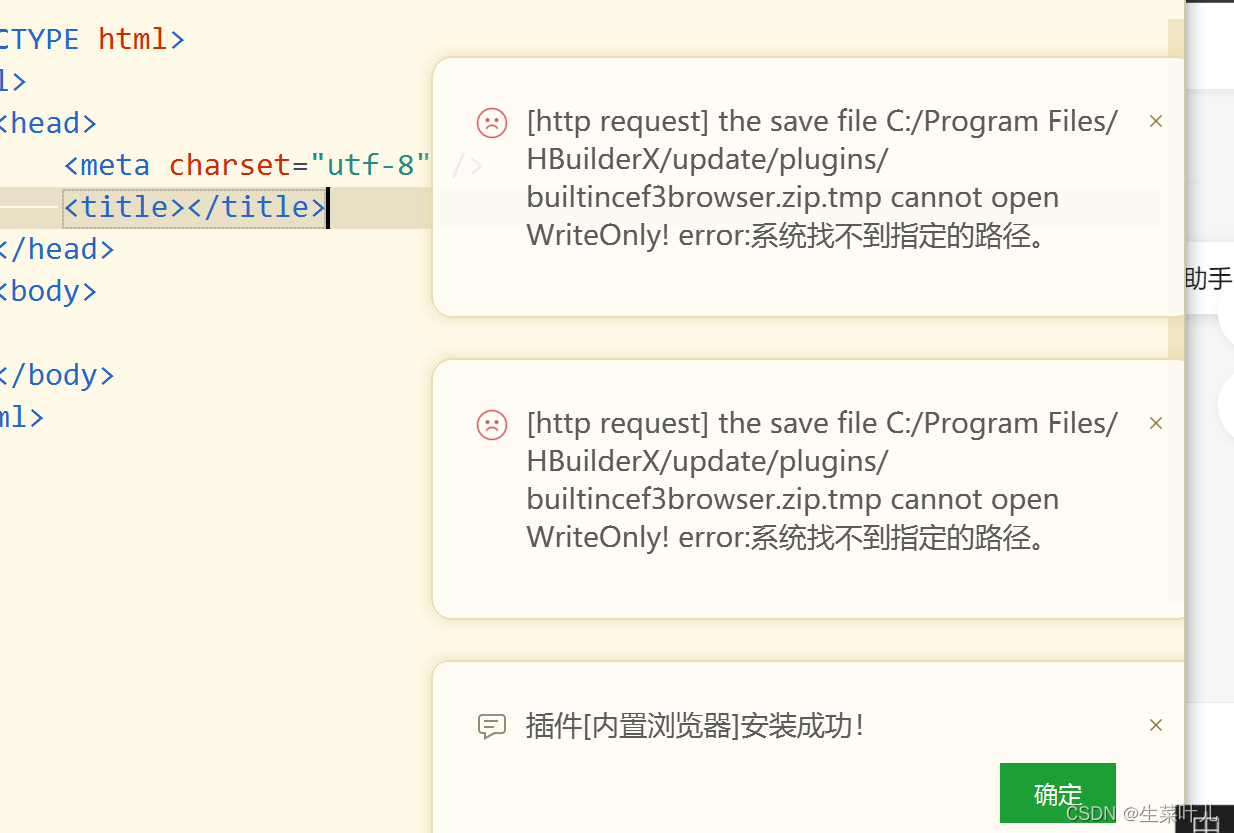Click the message bubble icon beside 插件 text
Image resolution: width=1234 pixels, height=833 pixels.
[492, 727]
